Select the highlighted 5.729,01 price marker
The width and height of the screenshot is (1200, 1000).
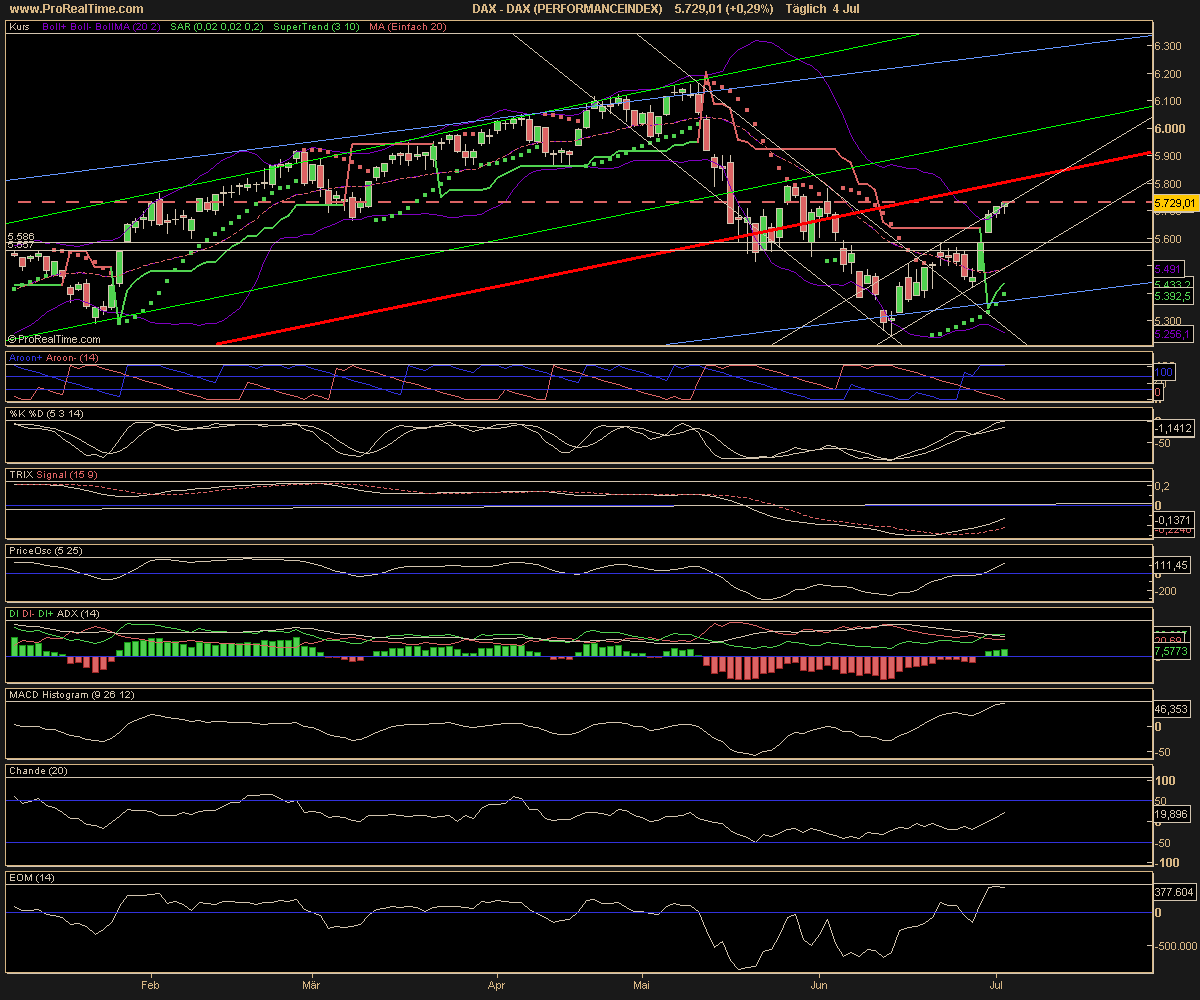[x=1175, y=203]
